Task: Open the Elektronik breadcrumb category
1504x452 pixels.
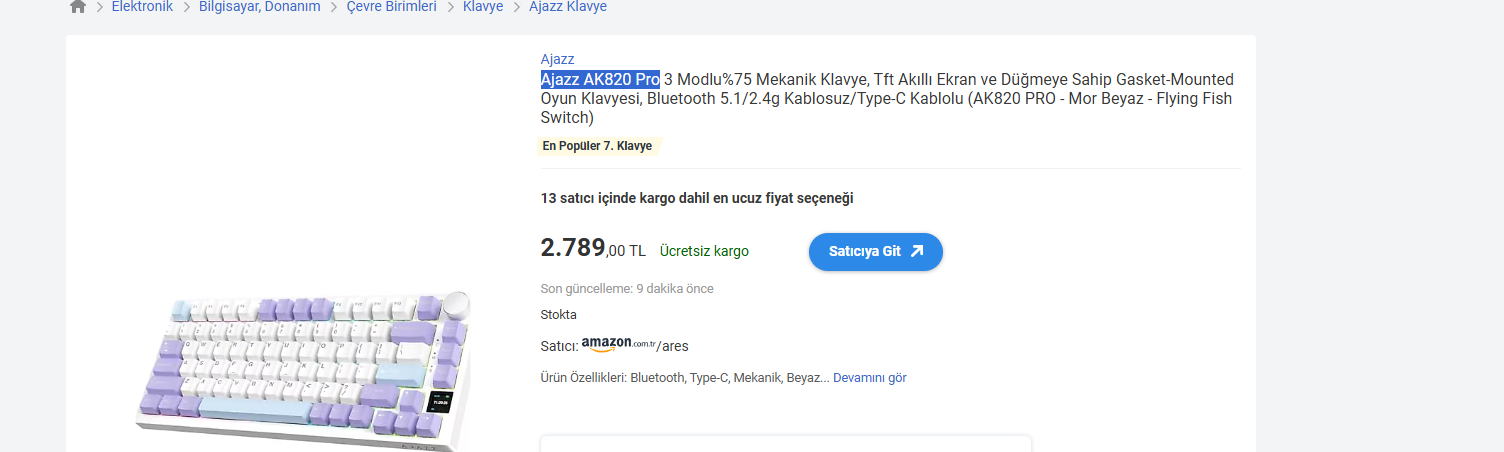Action: [142, 7]
